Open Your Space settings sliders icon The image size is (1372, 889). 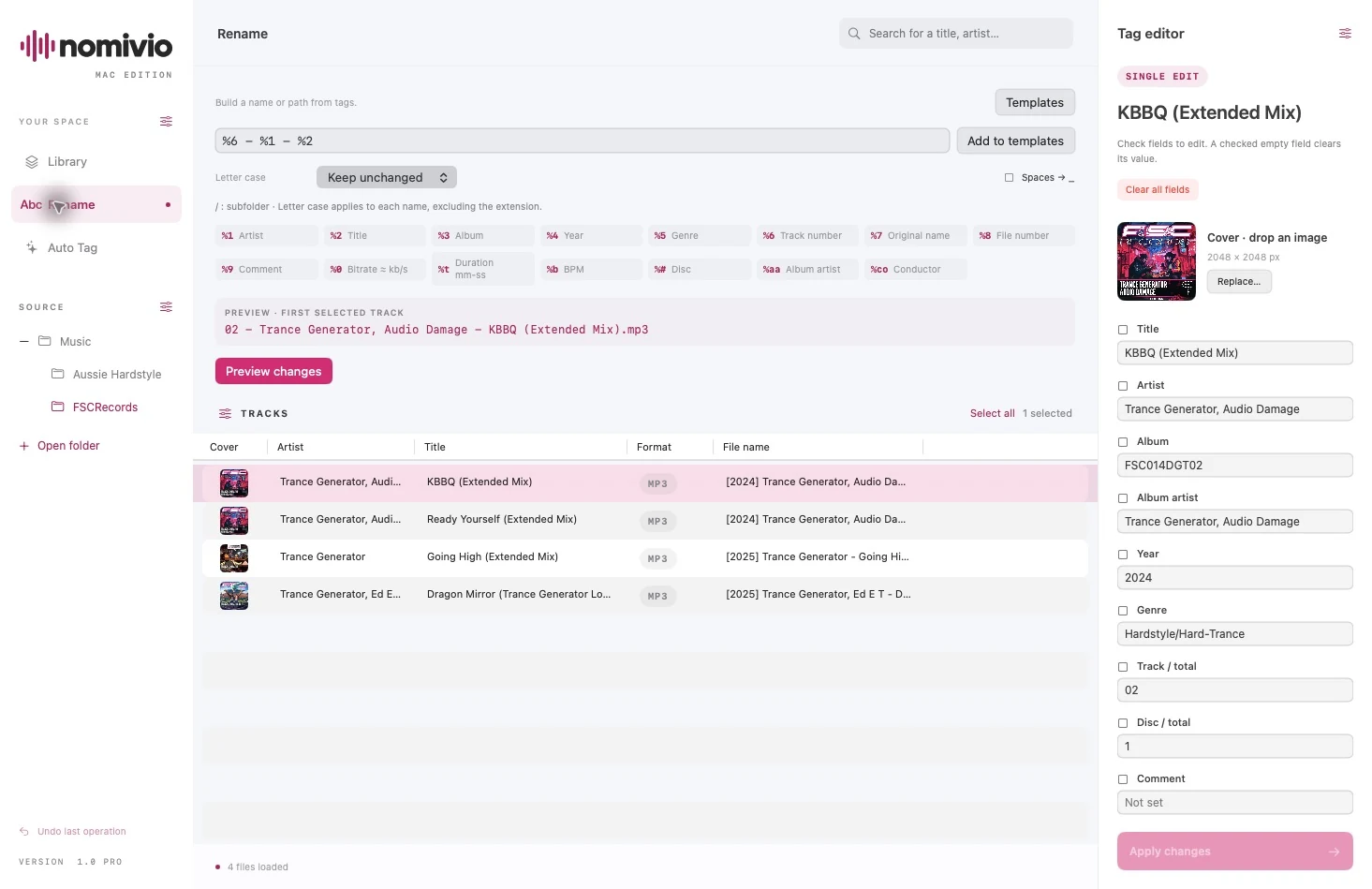166,122
